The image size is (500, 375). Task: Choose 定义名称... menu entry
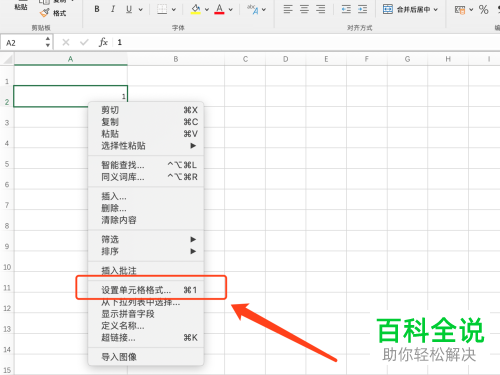coord(146,326)
